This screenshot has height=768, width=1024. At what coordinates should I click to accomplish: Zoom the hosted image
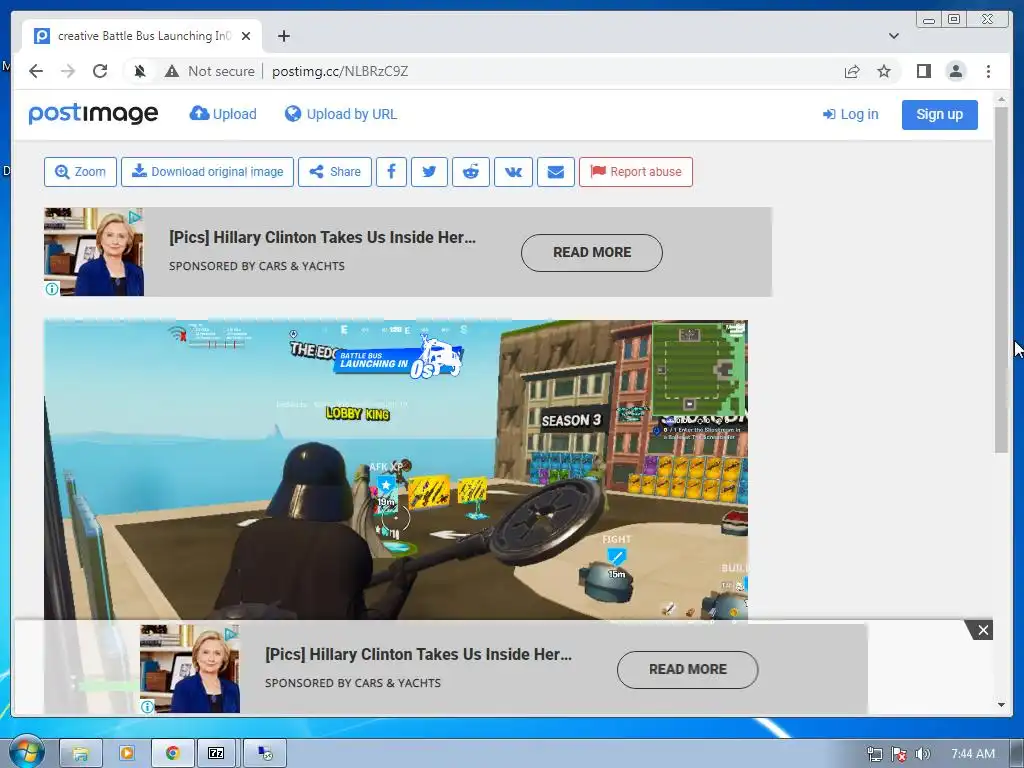click(x=80, y=172)
